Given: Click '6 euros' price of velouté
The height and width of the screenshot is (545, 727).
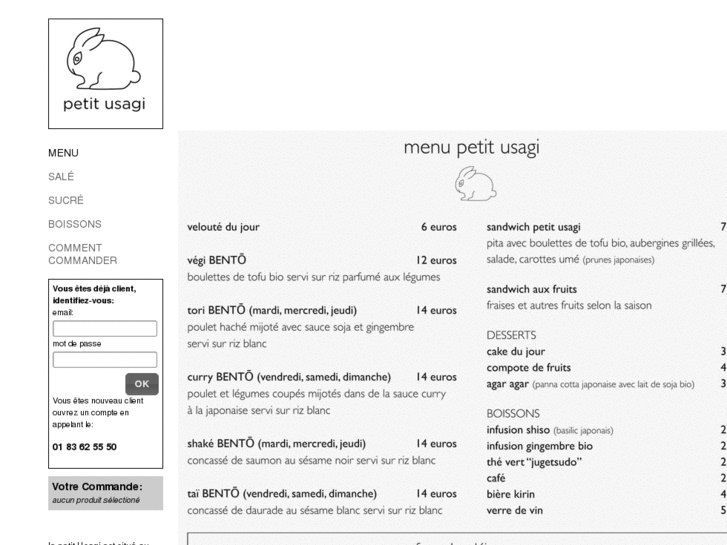Looking at the screenshot, I should pos(439,227).
